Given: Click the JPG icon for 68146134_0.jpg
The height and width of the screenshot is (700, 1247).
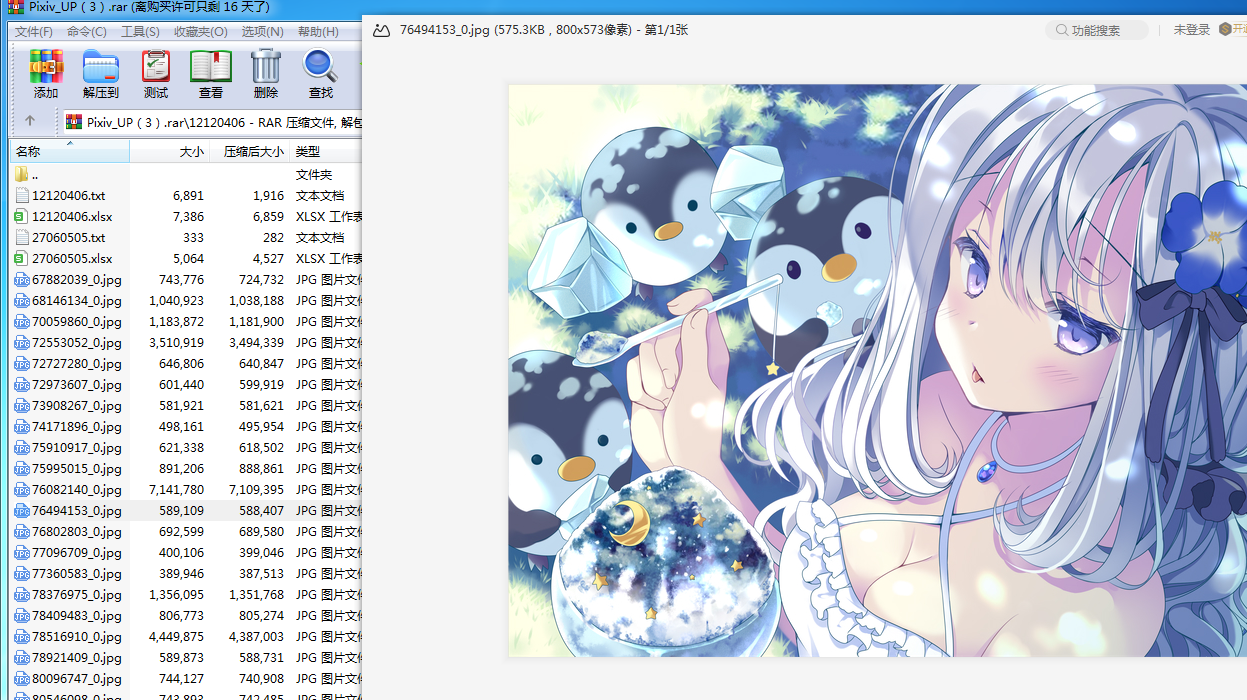Looking at the screenshot, I should click(x=22, y=301).
